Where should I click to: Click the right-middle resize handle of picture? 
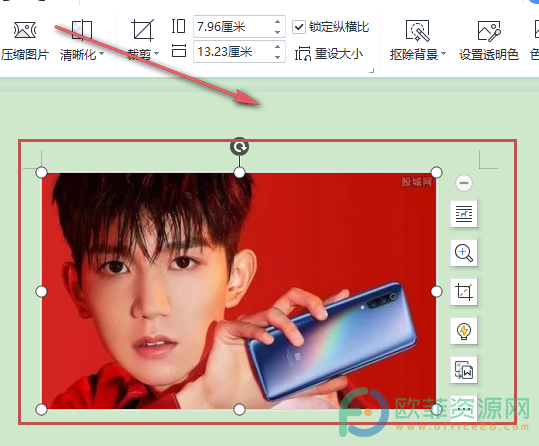point(437,292)
